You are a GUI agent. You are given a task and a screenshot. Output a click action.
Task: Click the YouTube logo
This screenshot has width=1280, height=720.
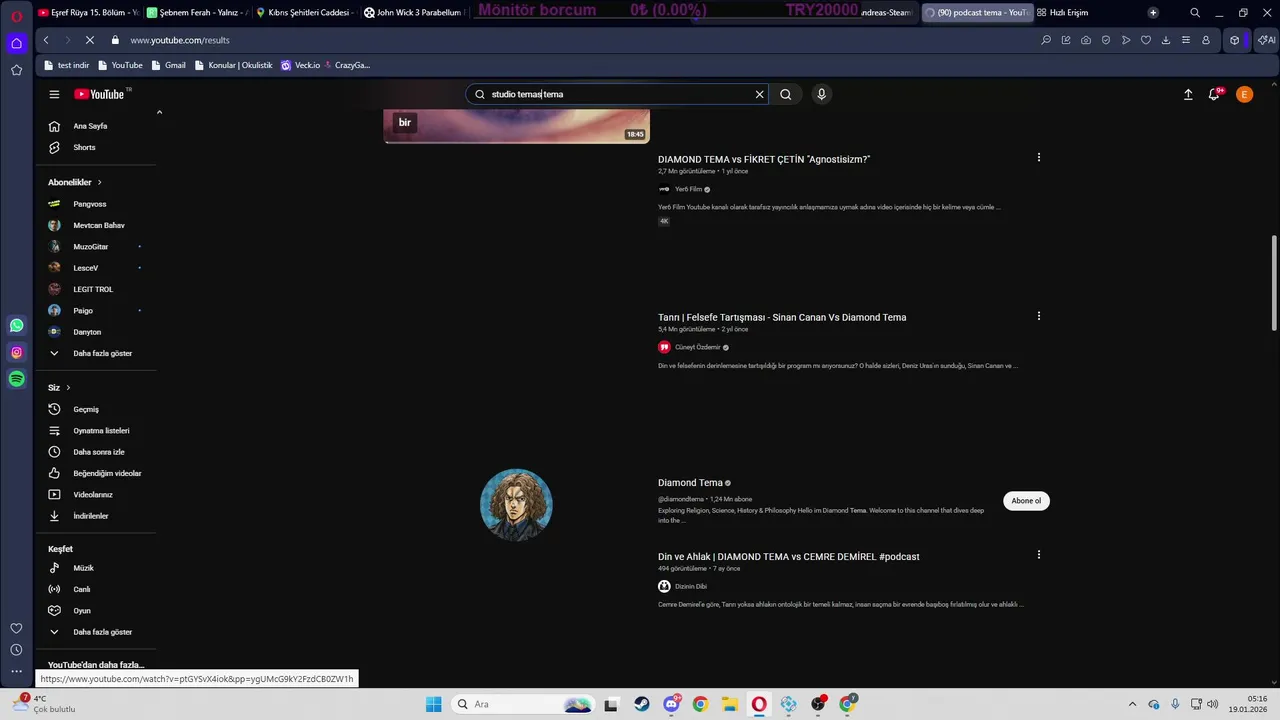pyautogui.click(x=99, y=94)
